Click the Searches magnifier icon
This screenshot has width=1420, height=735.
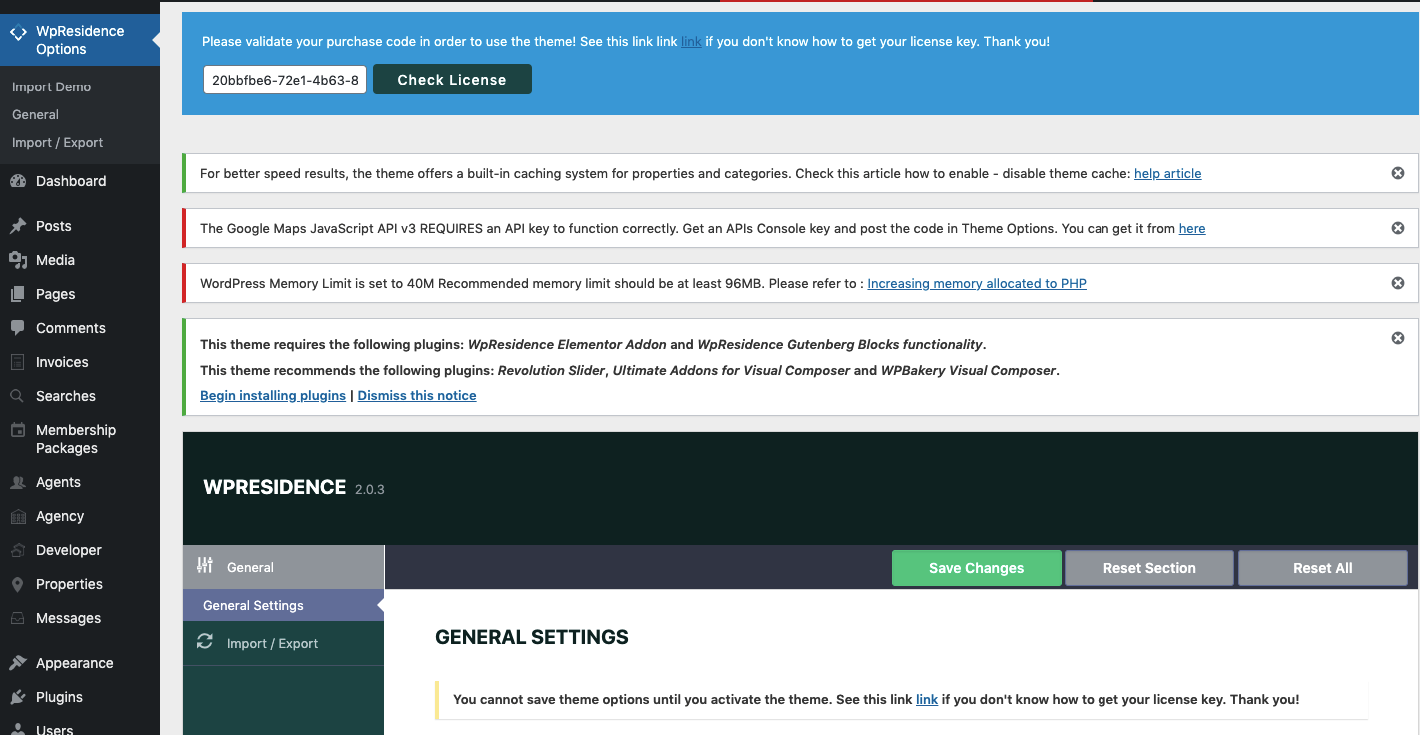18,396
